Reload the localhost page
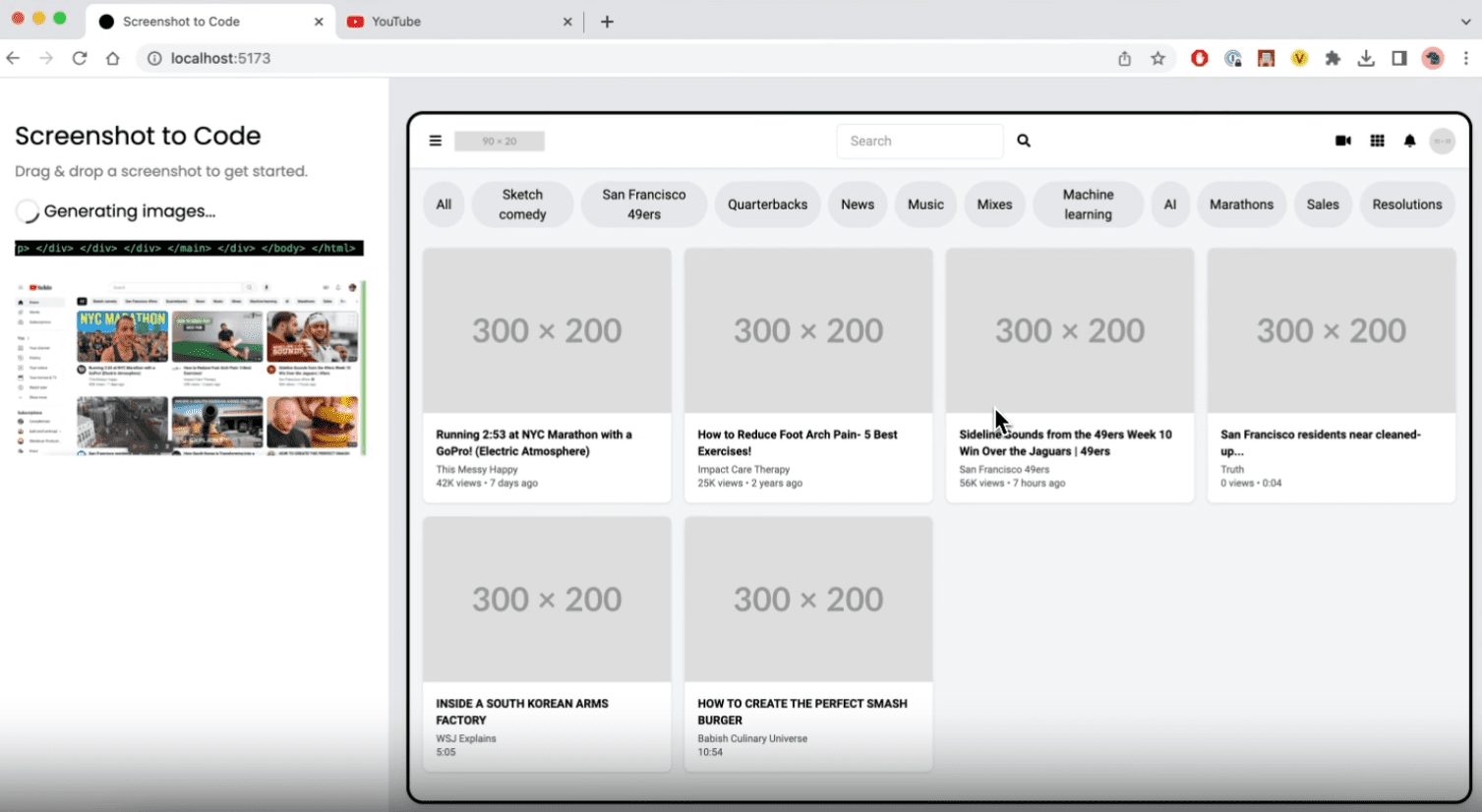This screenshot has width=1482, height=812. tap(80, 58)
